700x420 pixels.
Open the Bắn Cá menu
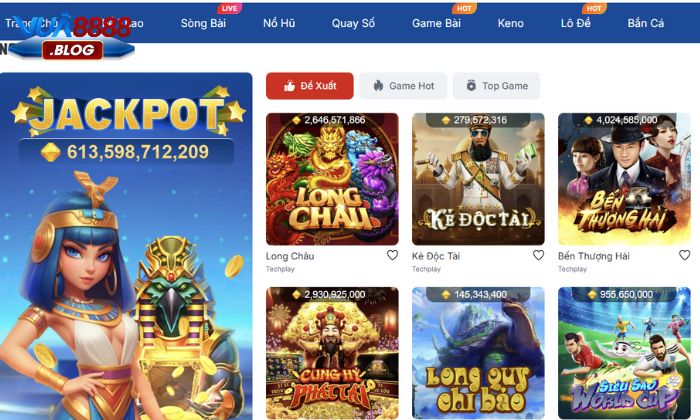coord(646,23)
